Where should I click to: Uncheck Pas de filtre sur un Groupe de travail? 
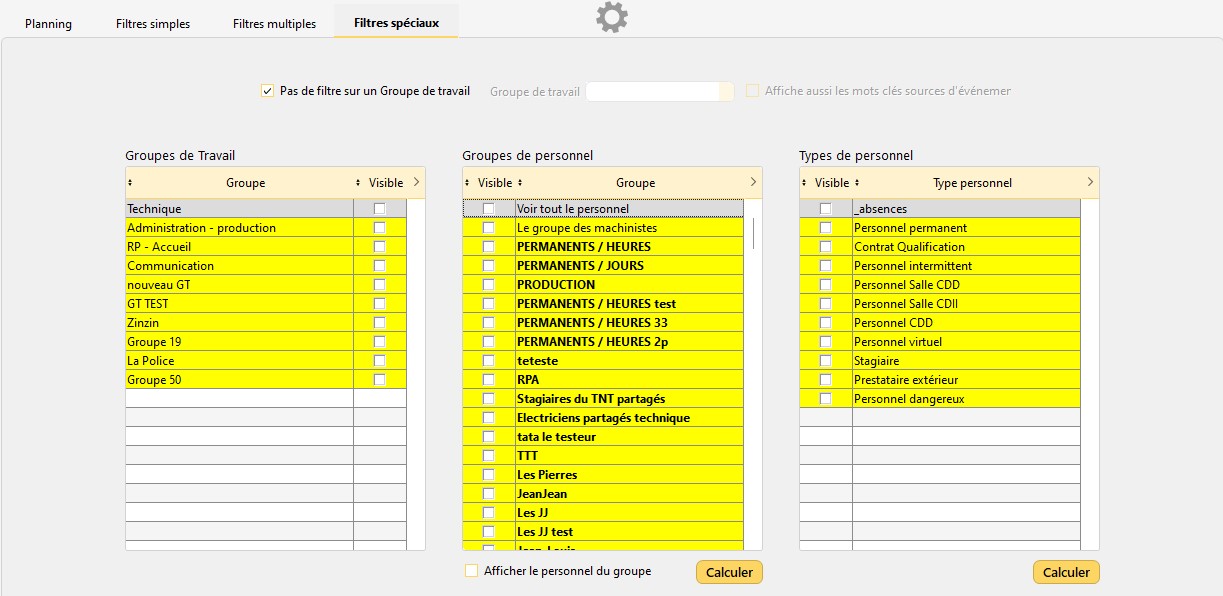tap(267, 91)
